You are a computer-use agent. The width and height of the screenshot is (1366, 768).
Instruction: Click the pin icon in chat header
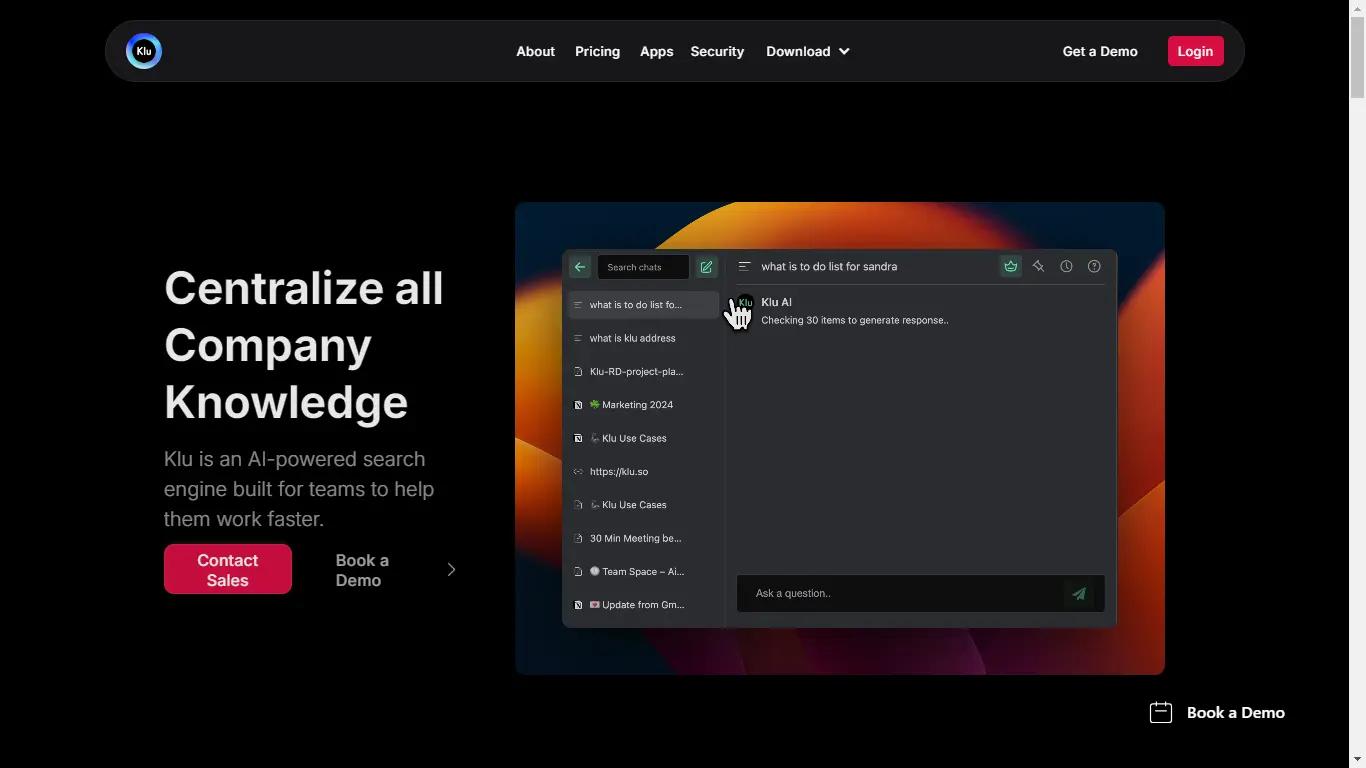click(1038, 266)
